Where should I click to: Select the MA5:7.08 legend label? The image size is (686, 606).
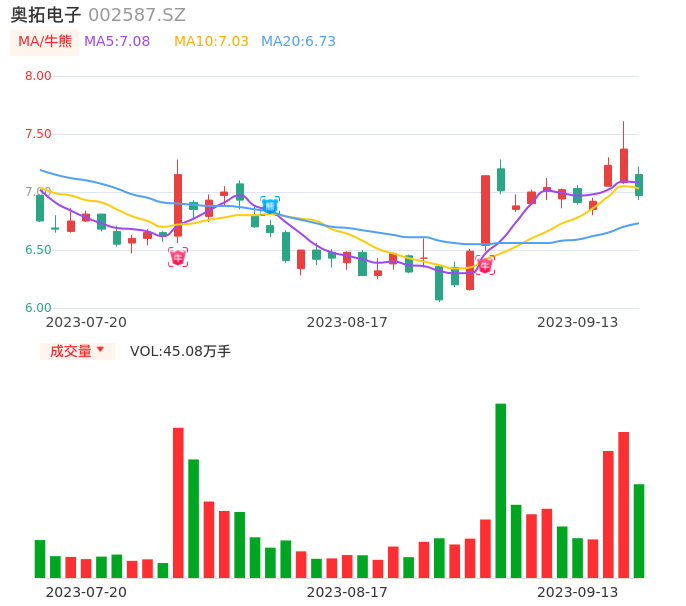117,42
